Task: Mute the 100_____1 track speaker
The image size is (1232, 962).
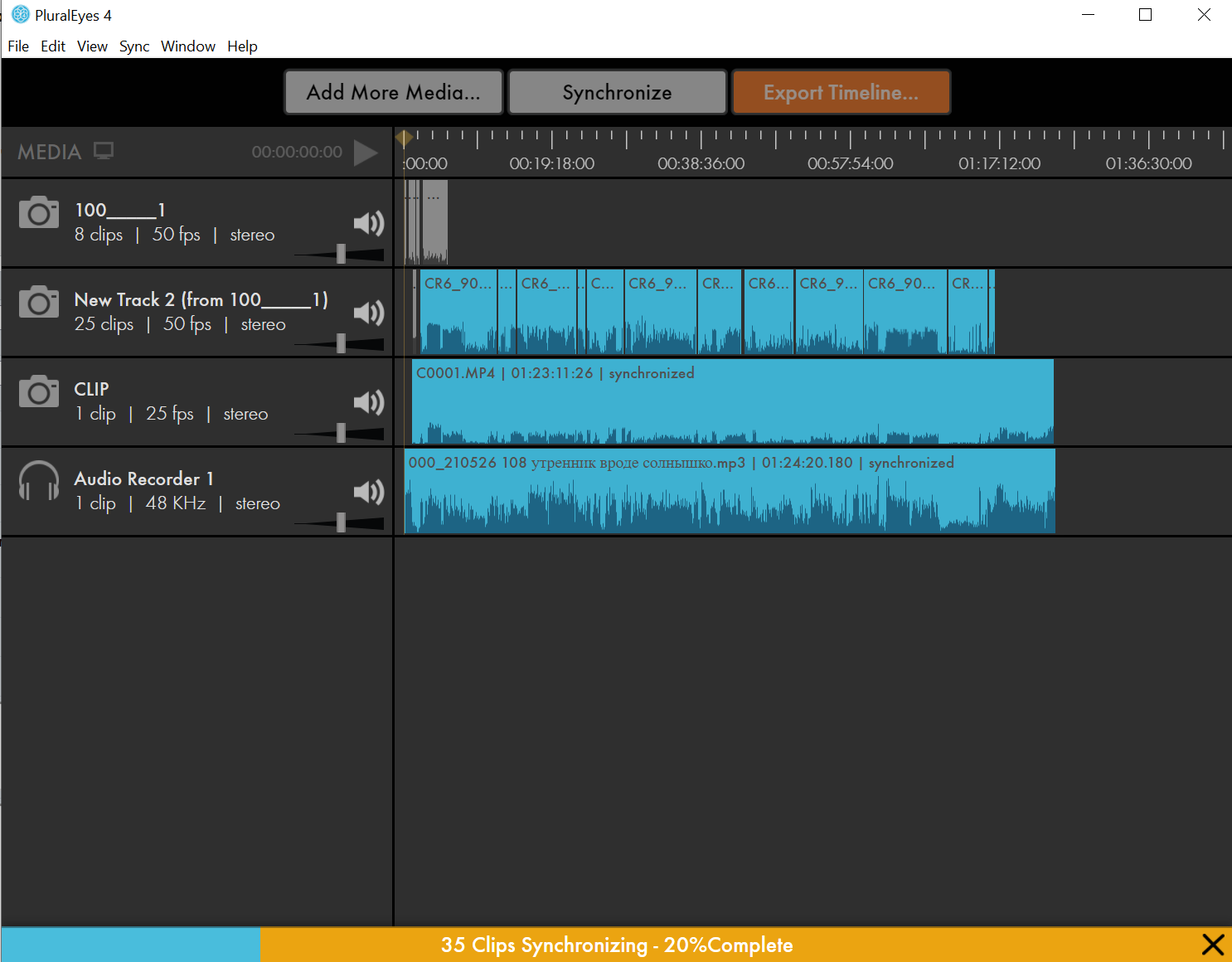Action: 368,223
